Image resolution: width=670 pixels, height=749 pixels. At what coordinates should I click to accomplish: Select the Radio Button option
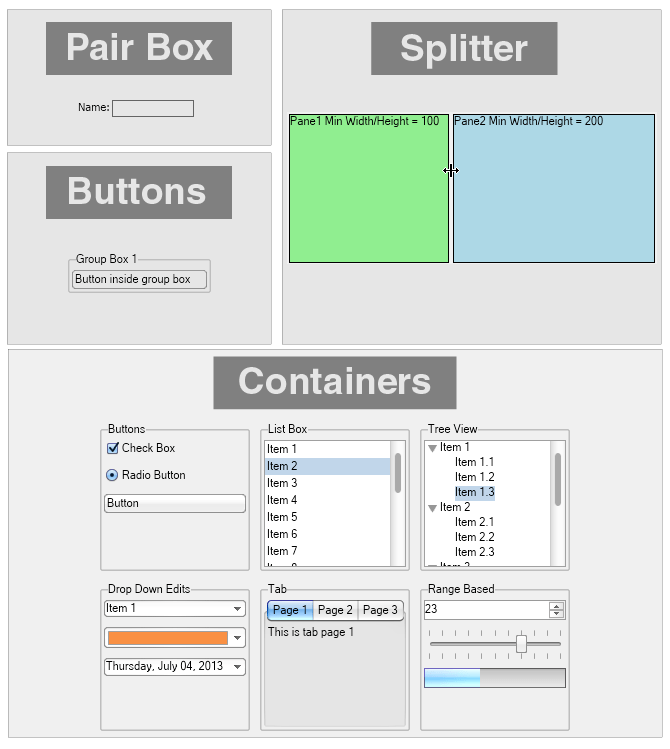click(112, 475)
